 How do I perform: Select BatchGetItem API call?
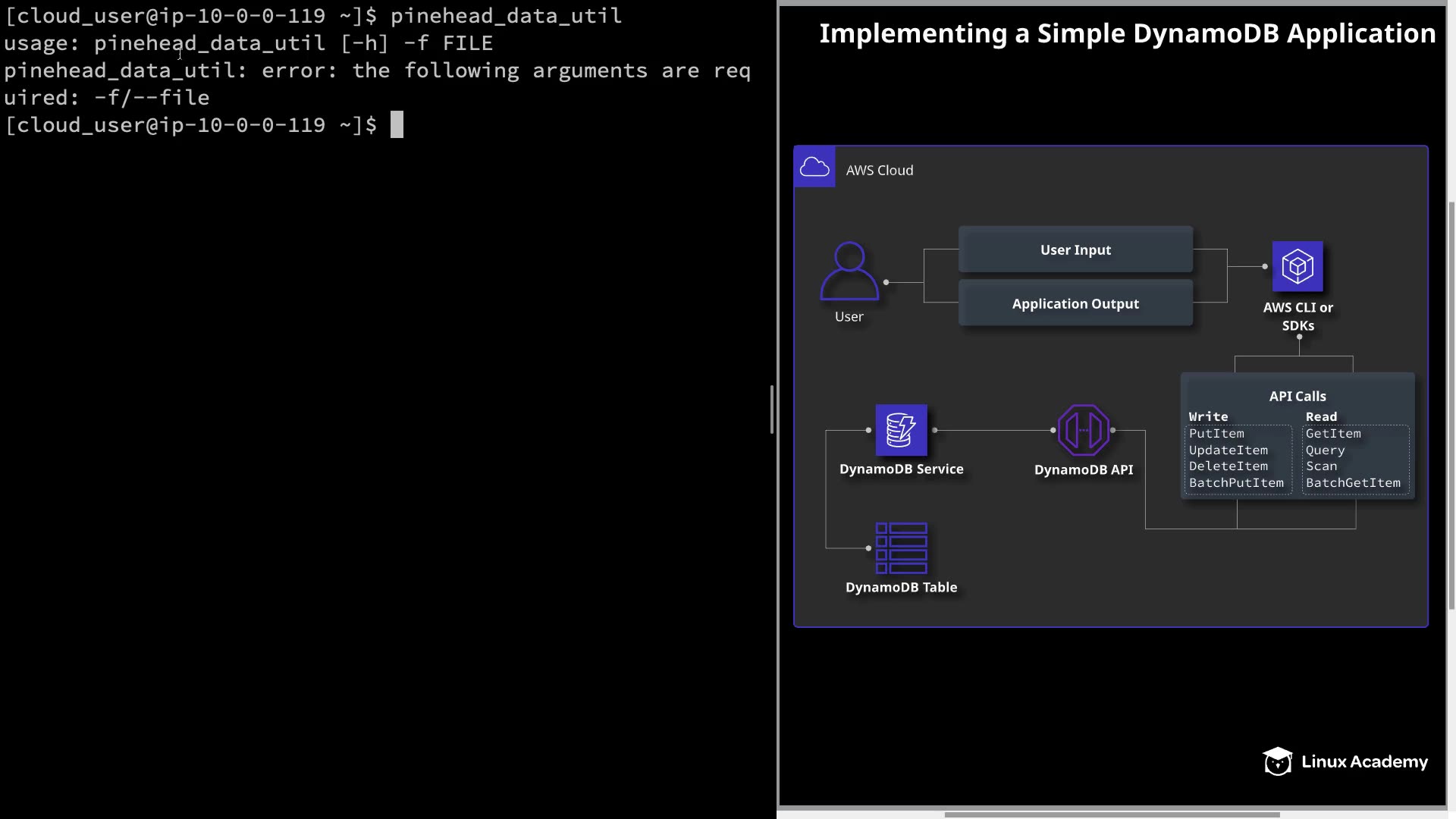point(1353,483)
